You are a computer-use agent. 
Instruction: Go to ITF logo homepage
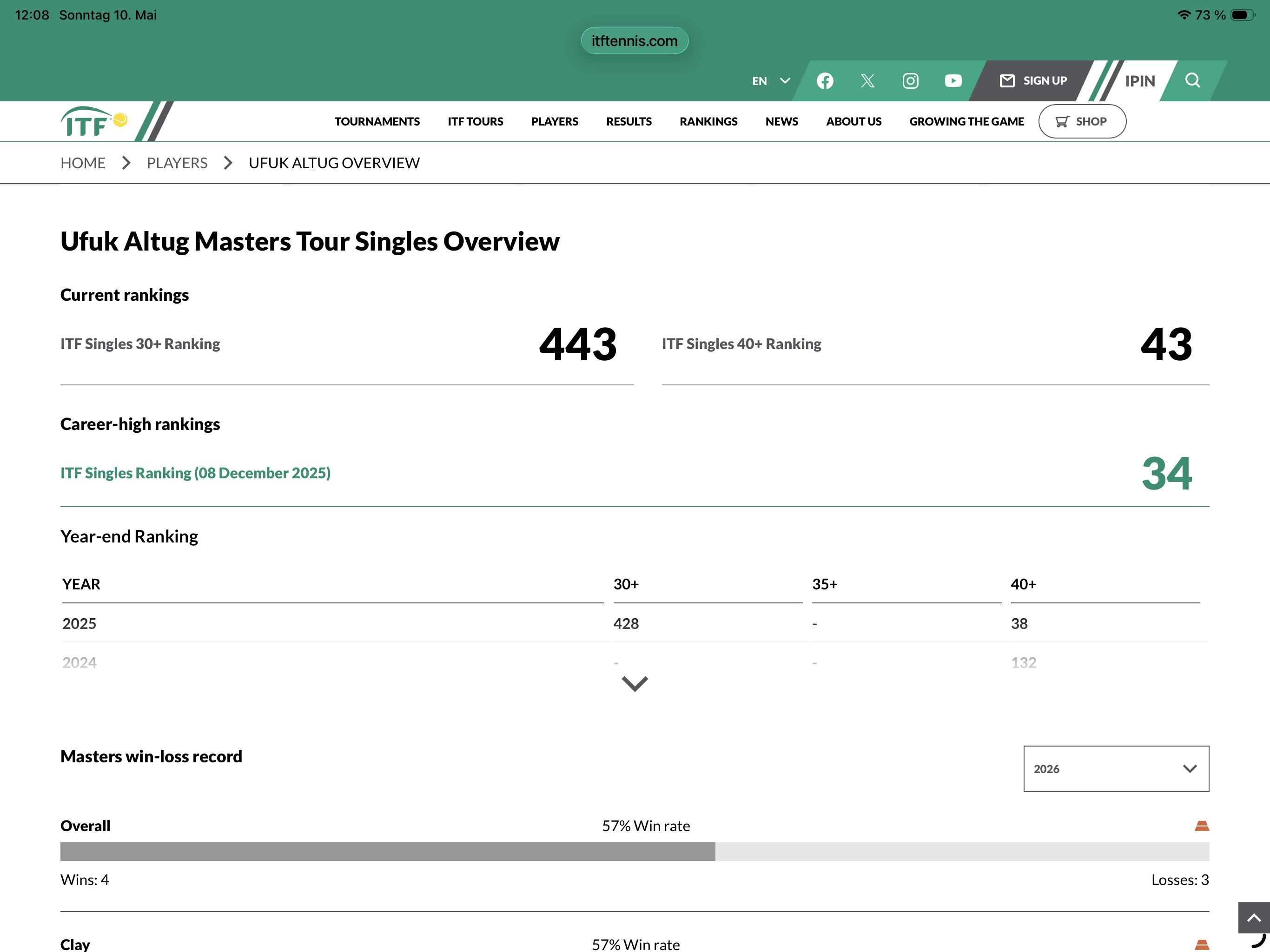point(94,121)
